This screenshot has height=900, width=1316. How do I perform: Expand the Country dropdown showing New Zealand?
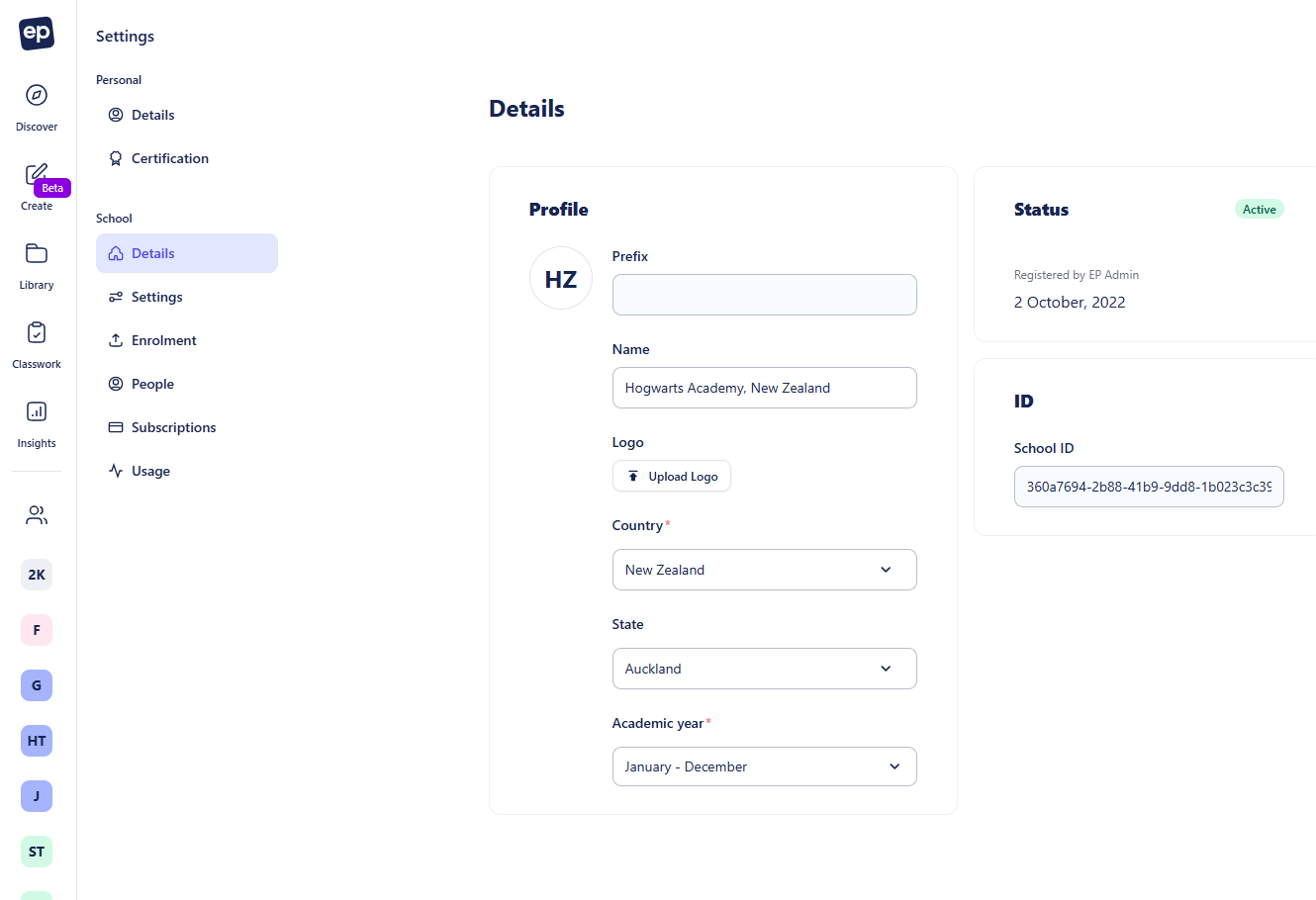pyautogui.click(x=765, y=570)
